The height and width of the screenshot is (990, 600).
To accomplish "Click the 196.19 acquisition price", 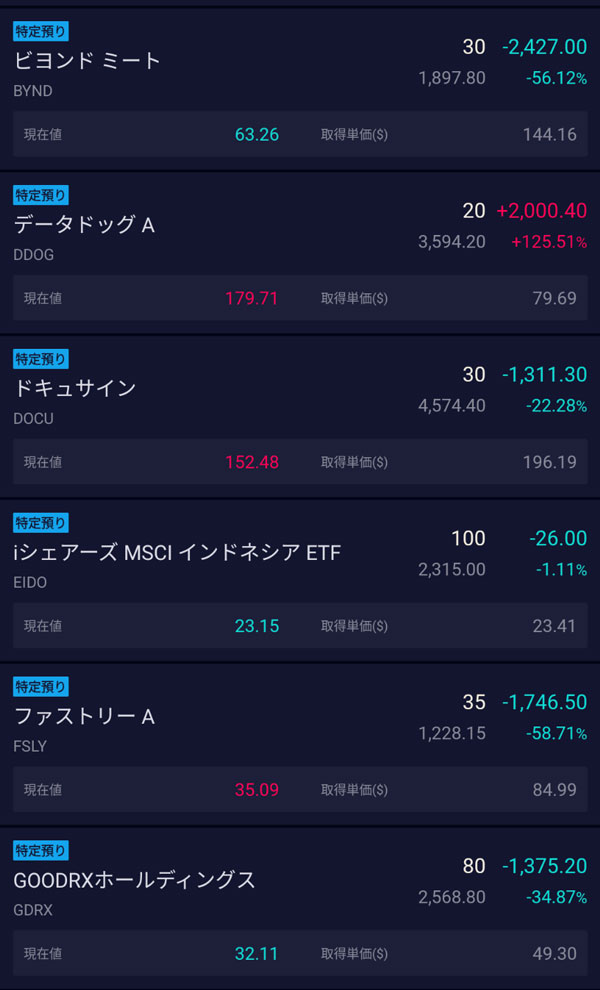I will click(550, 462).
